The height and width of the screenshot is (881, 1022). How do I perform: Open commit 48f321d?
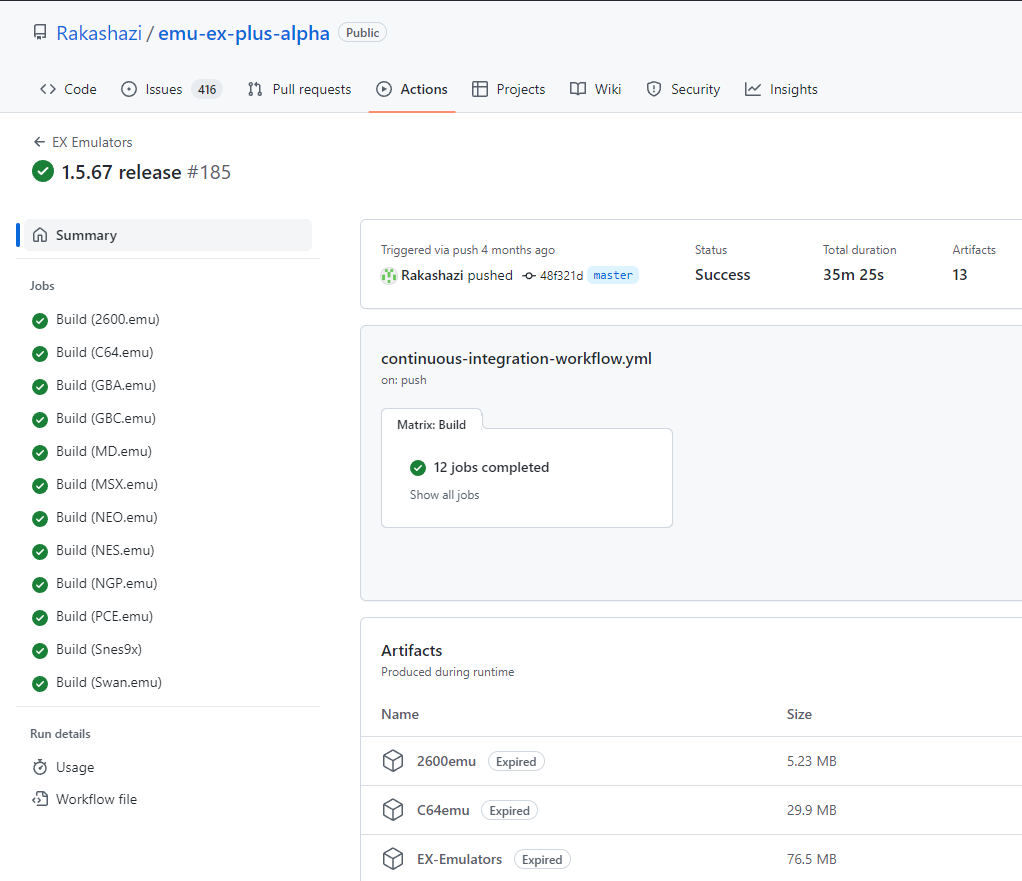point(561,276)
